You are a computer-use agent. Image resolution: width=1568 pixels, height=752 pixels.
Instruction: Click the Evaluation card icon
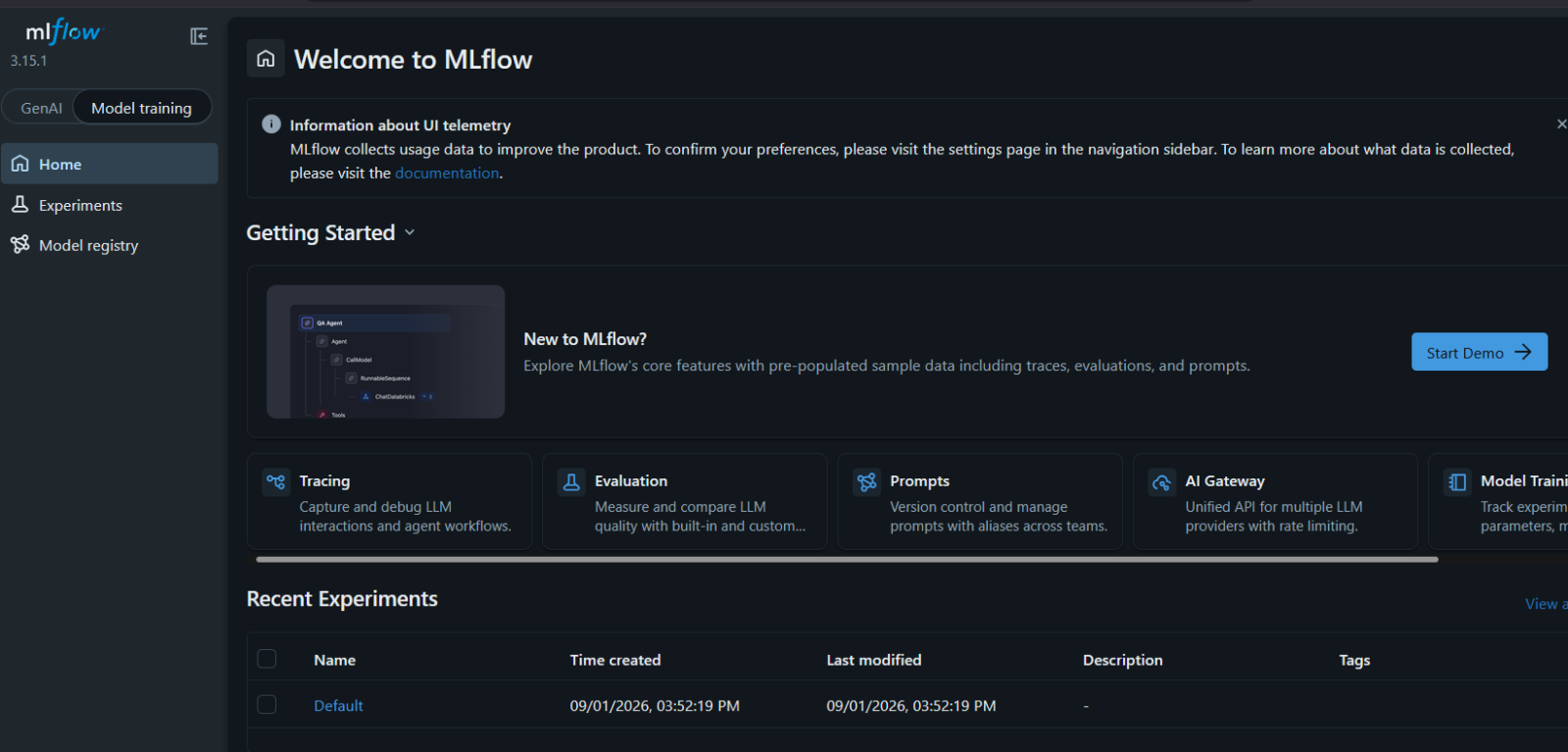571,481
